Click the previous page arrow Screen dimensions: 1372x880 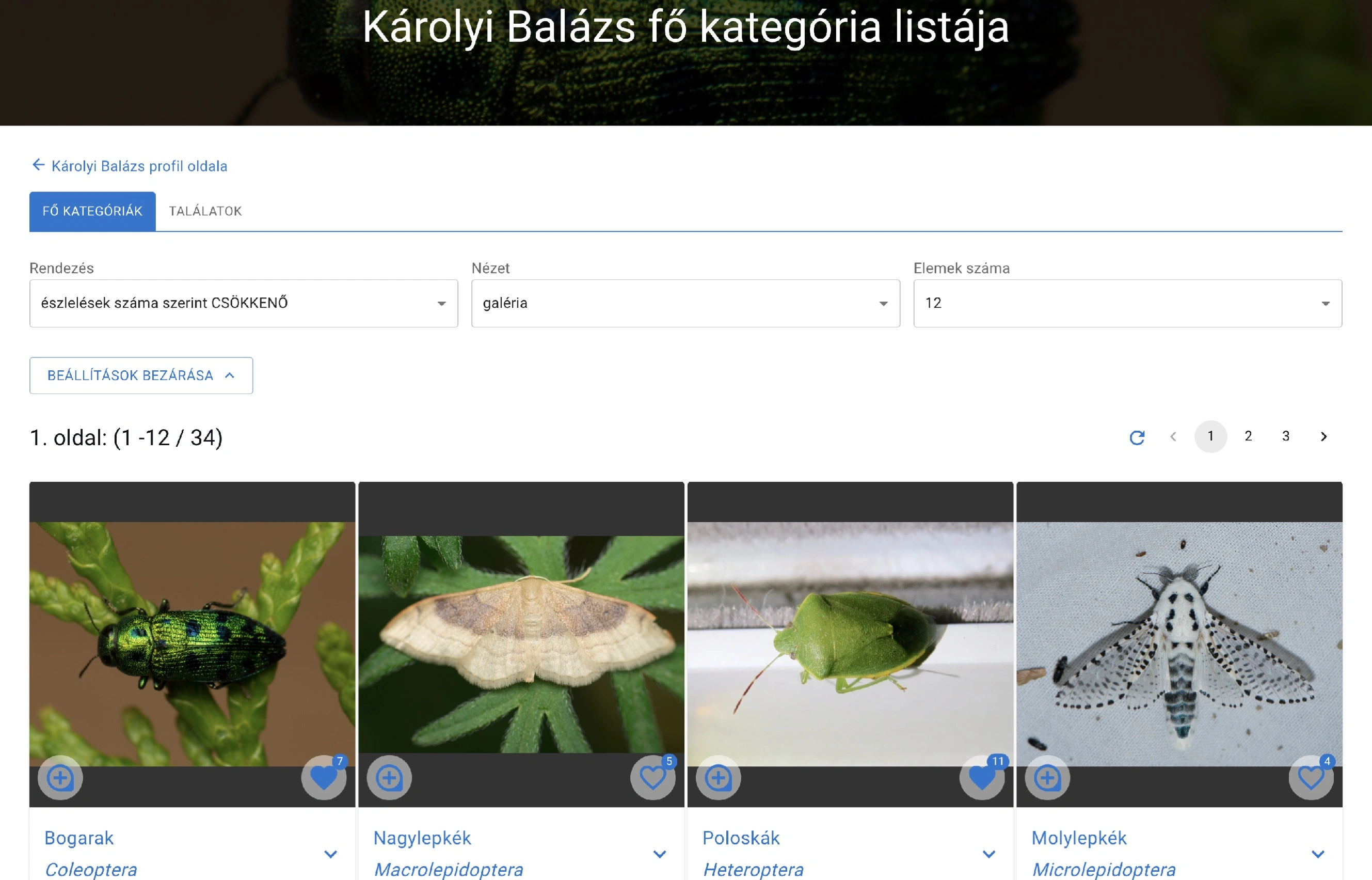click(x=1173, y=437)
